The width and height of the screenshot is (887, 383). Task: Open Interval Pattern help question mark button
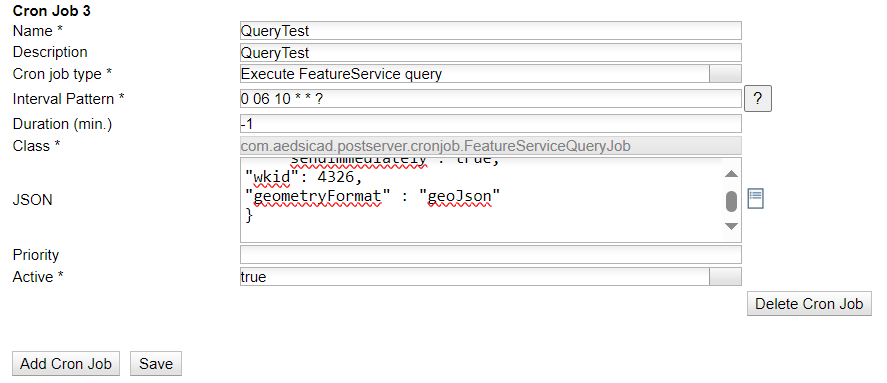[x=758, y=99]
